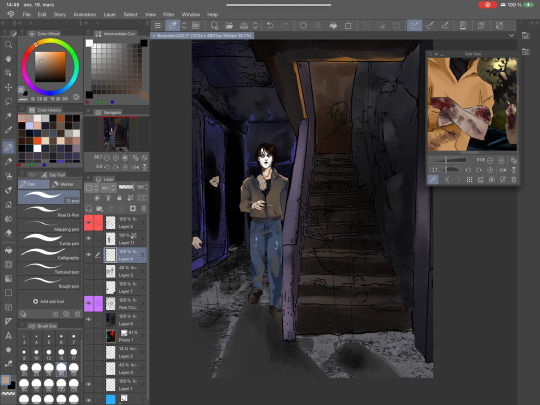The image size is (540, 405).
Task: Click the Fill bucket icon in command bar
Action: 333,25
